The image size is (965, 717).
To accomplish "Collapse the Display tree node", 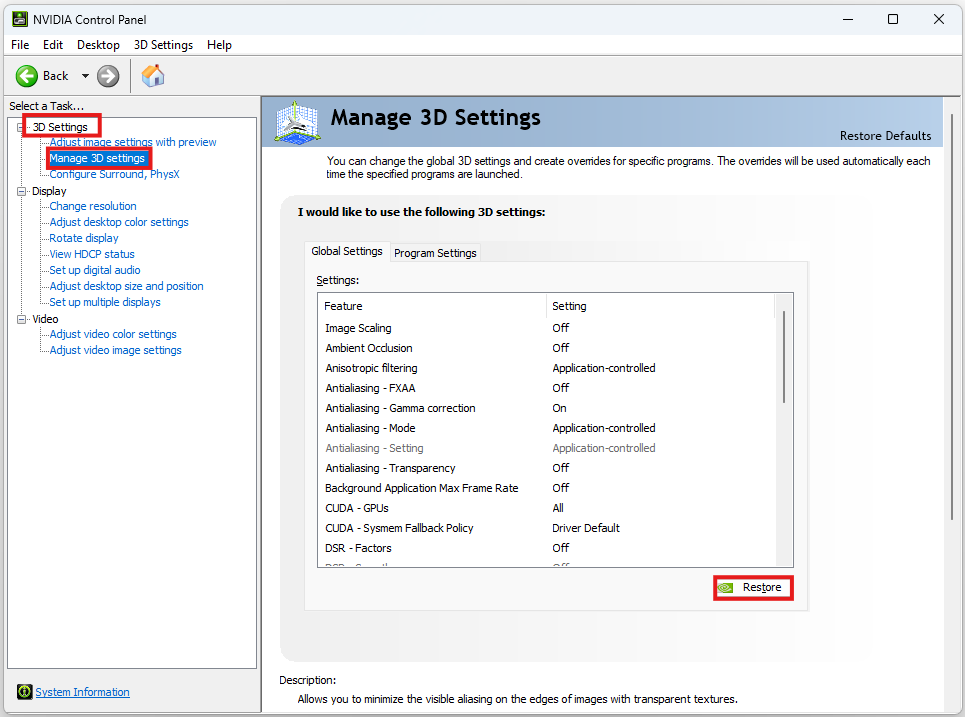I will click(22, 191).
